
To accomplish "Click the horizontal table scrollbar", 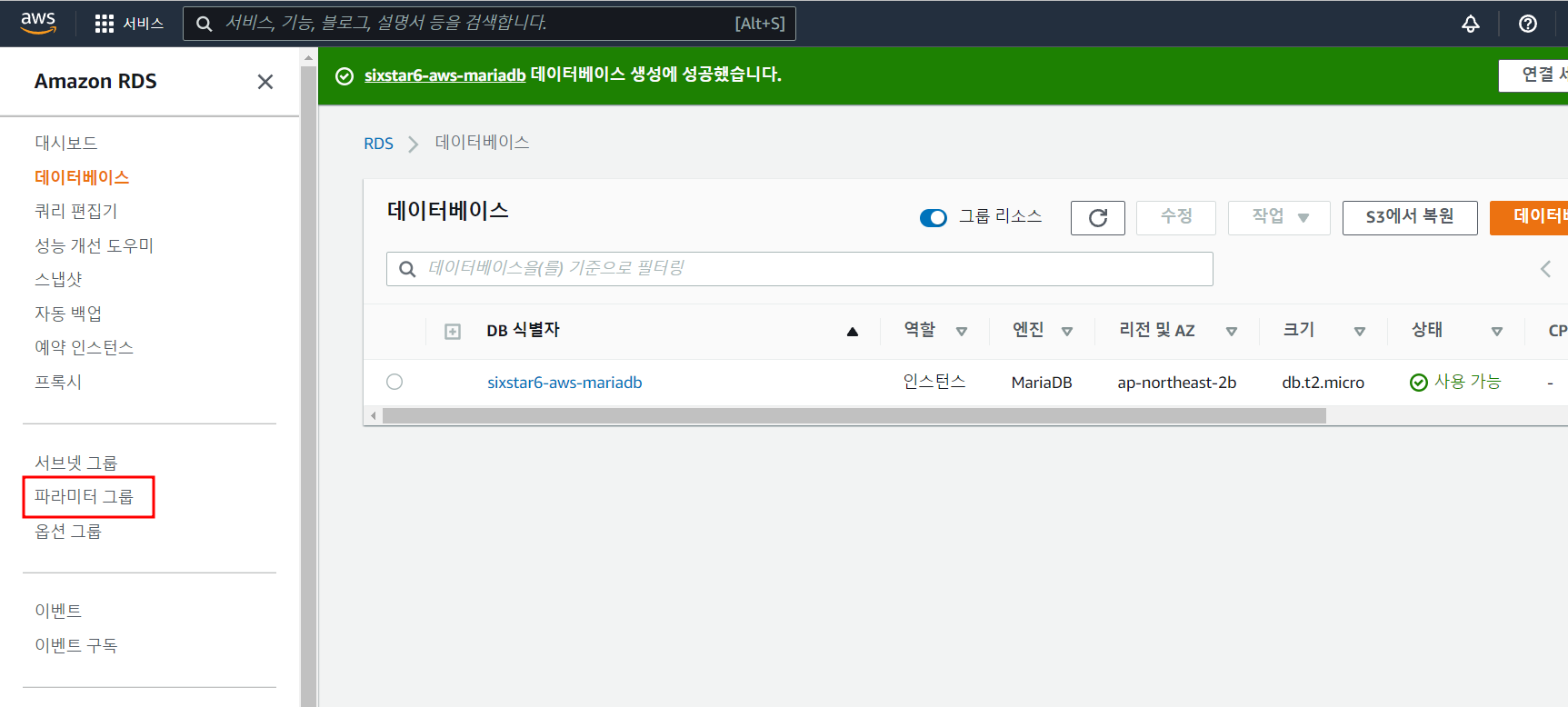I will pos(854,416).
